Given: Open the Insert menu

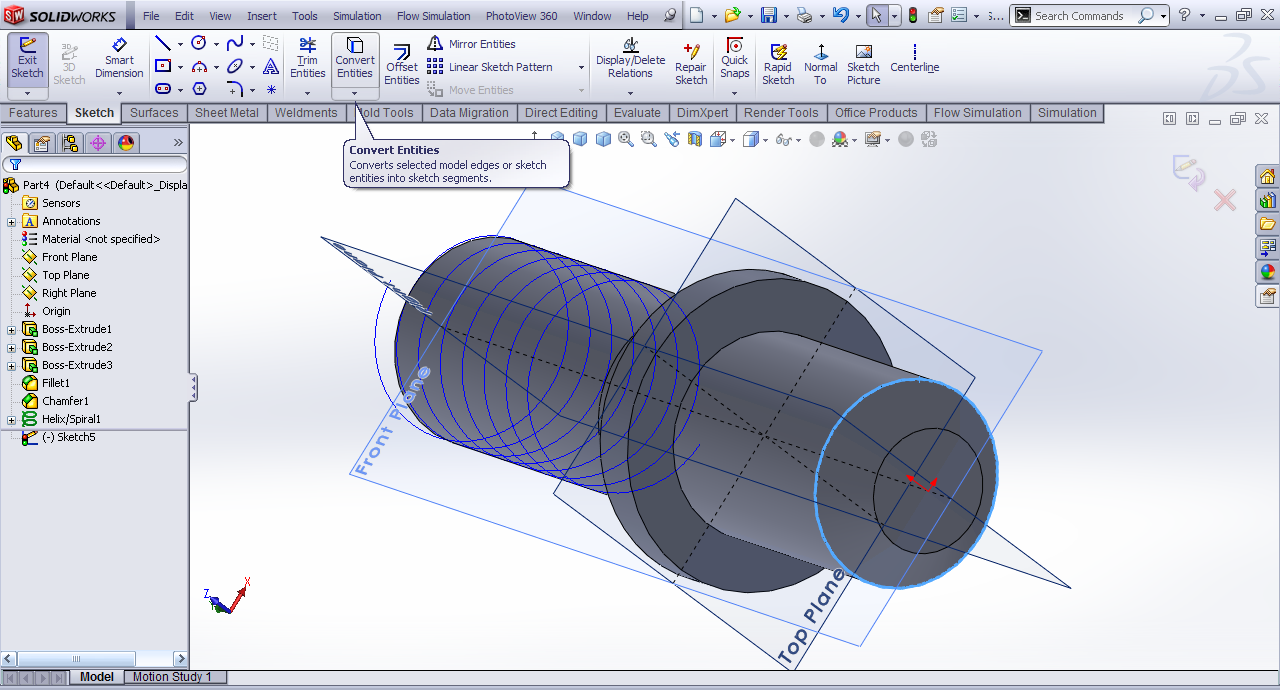Looking at the screenshot, I should (x=262, y=16).
